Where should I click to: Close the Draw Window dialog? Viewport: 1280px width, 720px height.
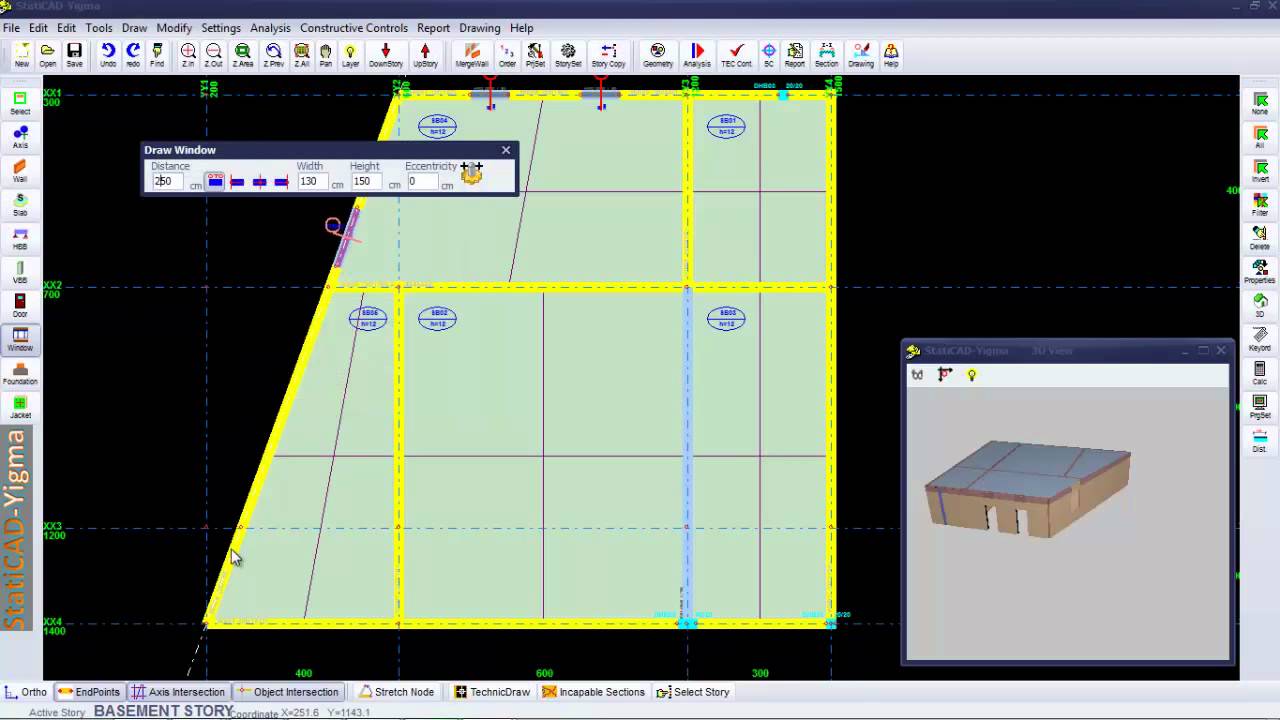(506, 150)
